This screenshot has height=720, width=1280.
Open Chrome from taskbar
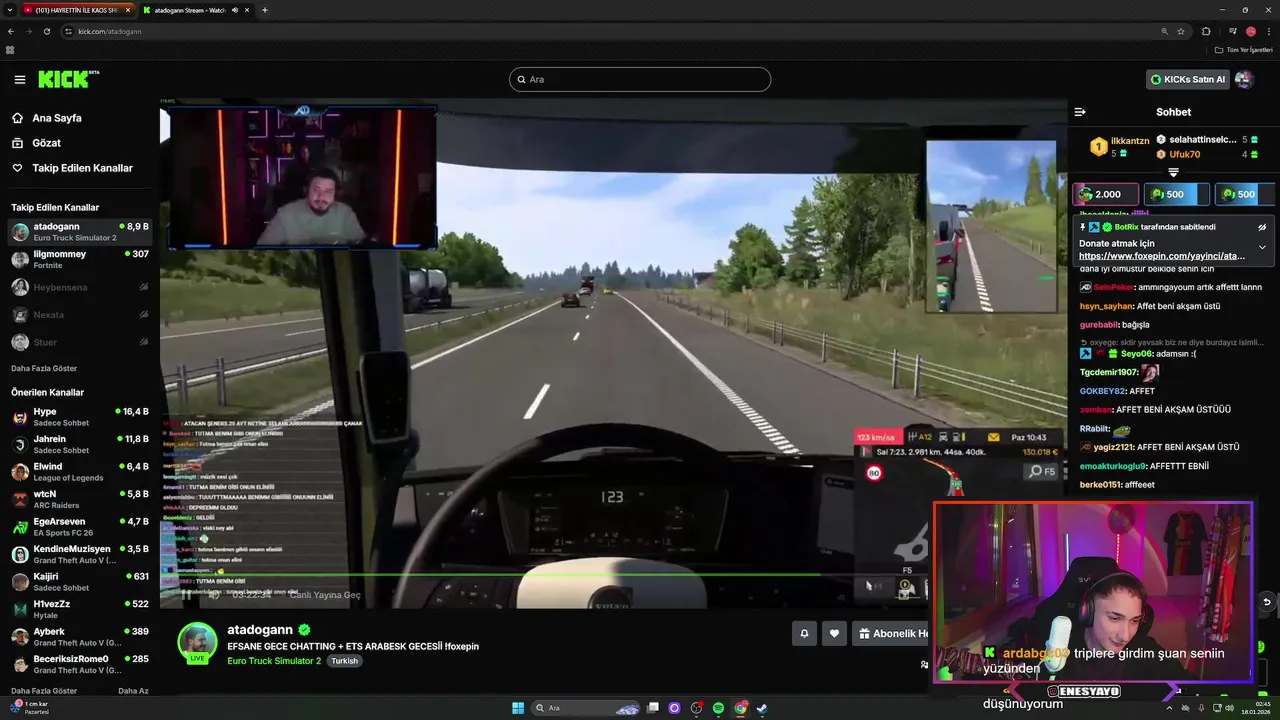(x=740, y=708)
